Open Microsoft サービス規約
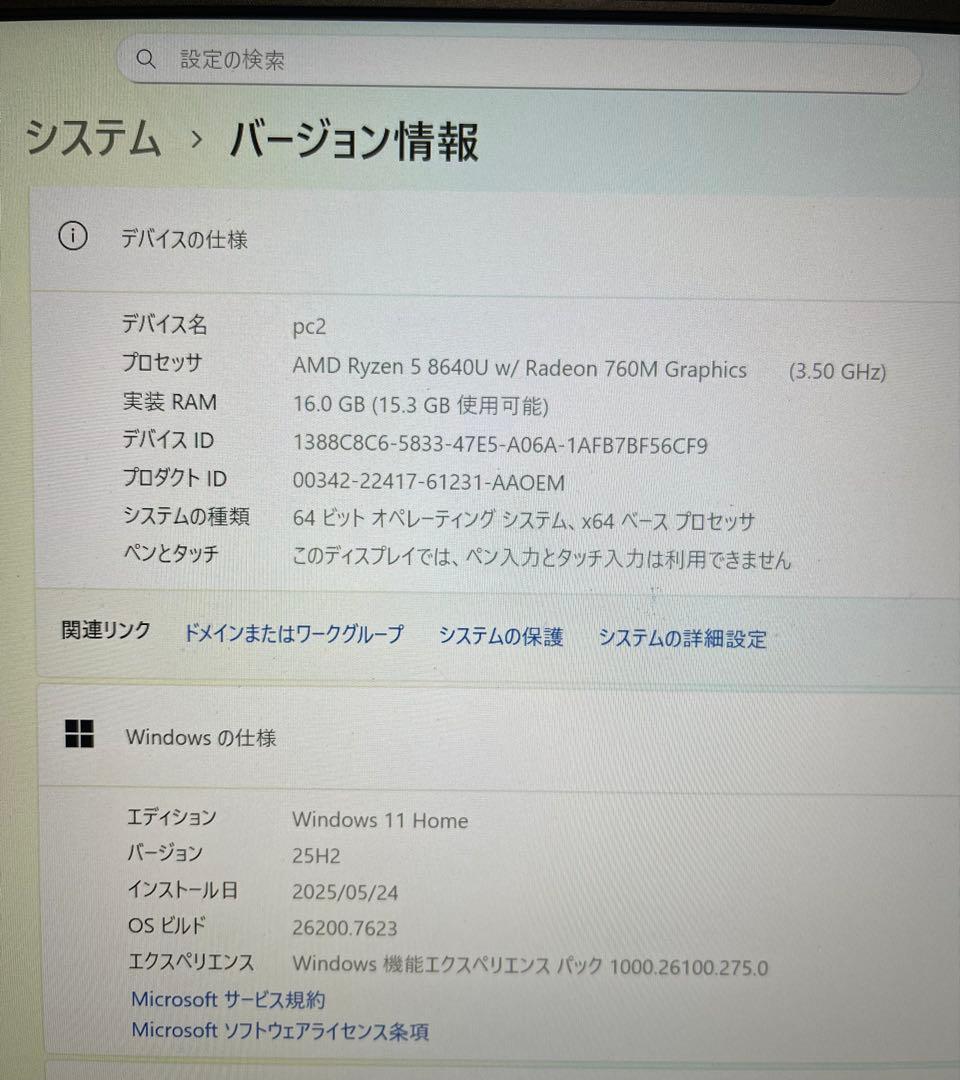This screenshot has height=1080, width=960. [226, 999]
